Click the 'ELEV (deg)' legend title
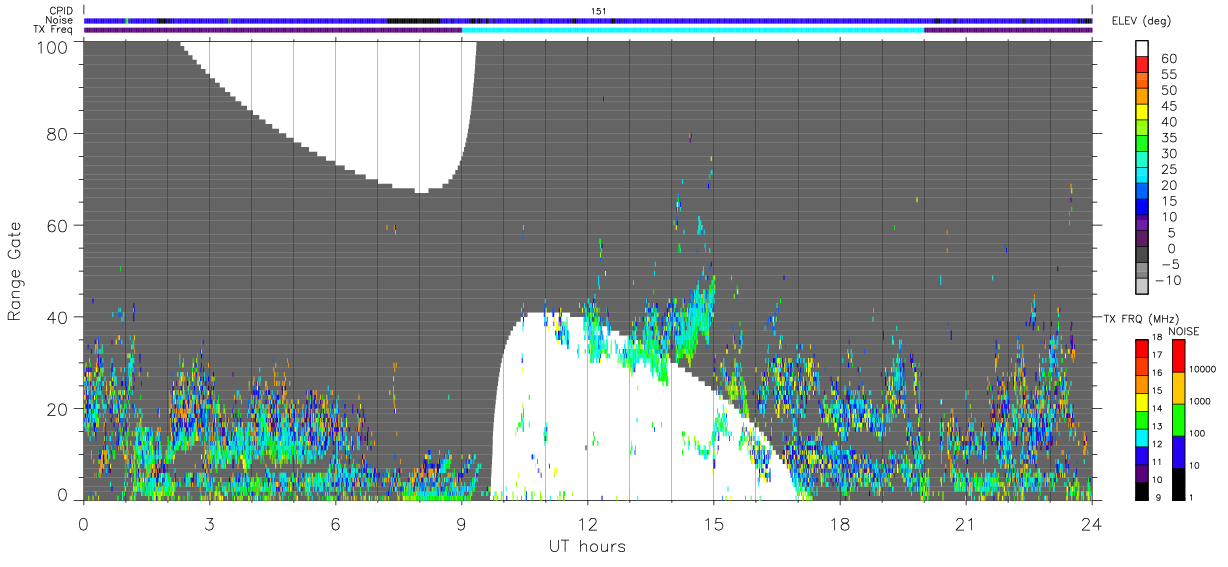 coord(1141,21)
